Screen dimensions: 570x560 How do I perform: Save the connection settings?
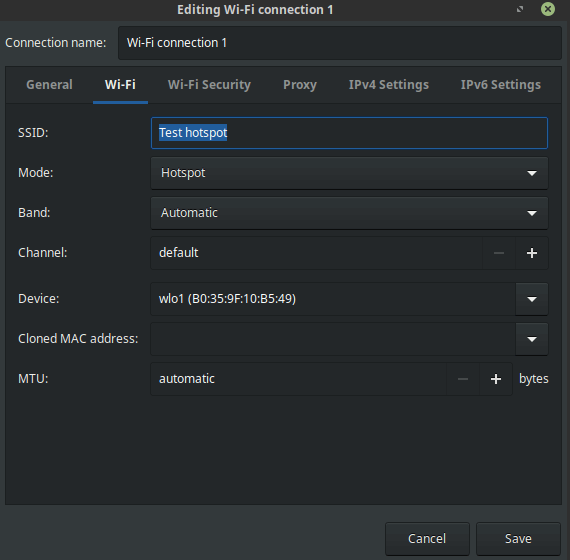(518, 539)
